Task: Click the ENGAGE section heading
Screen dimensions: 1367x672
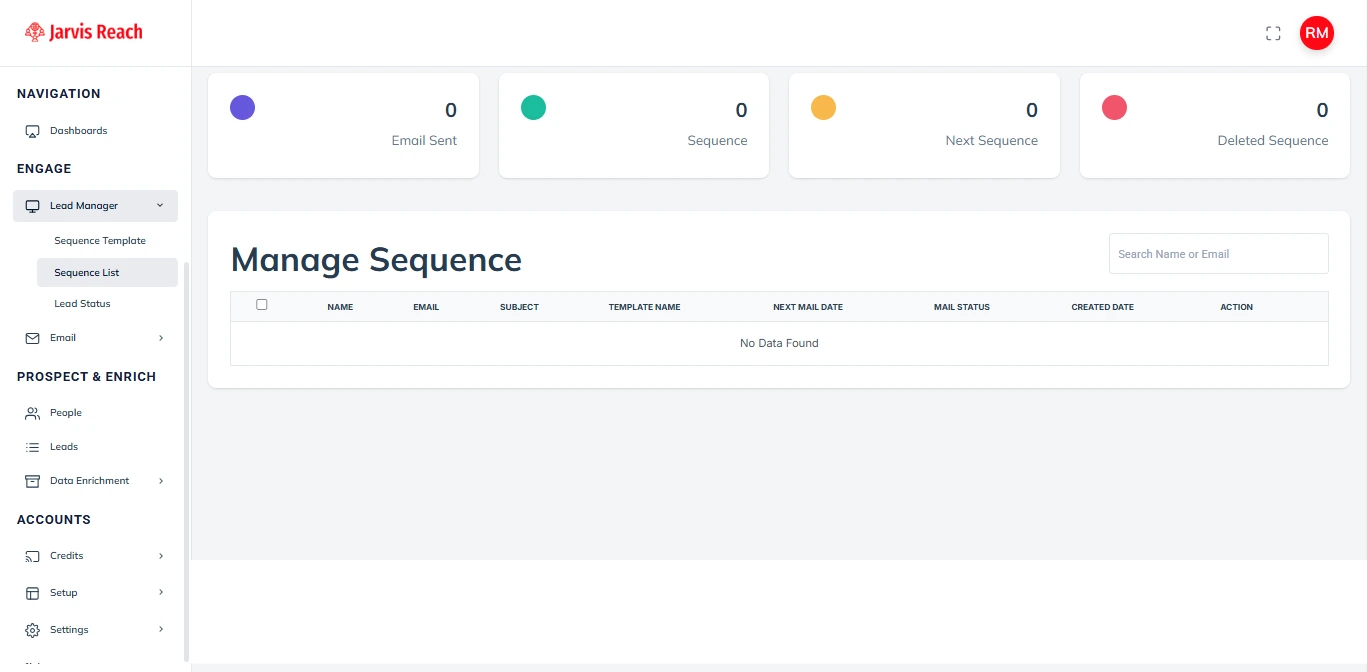Action: click(x=44, y=169)
